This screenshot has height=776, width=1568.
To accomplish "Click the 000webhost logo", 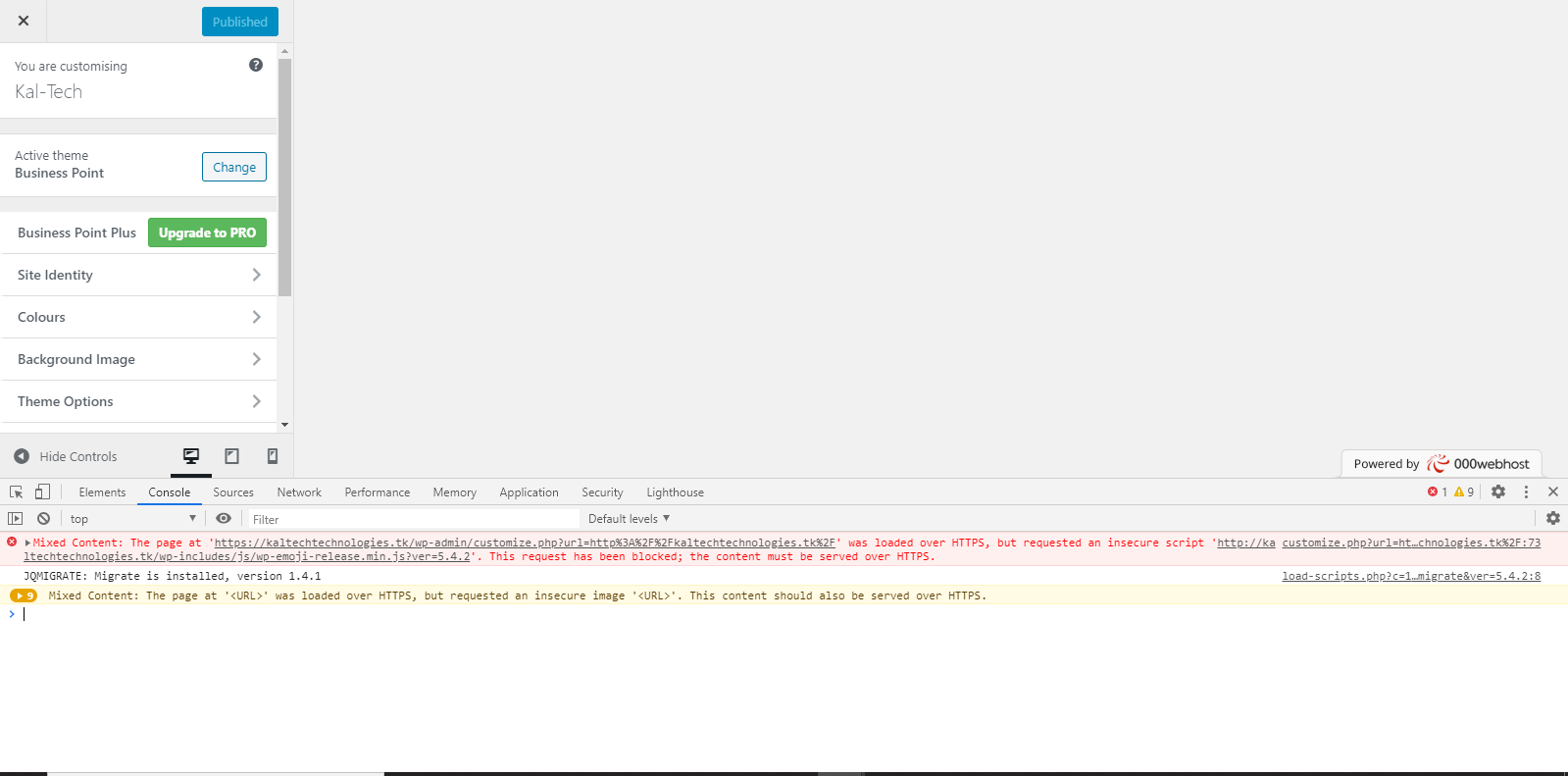I will pyautogui.click(x=1478, y=464).
